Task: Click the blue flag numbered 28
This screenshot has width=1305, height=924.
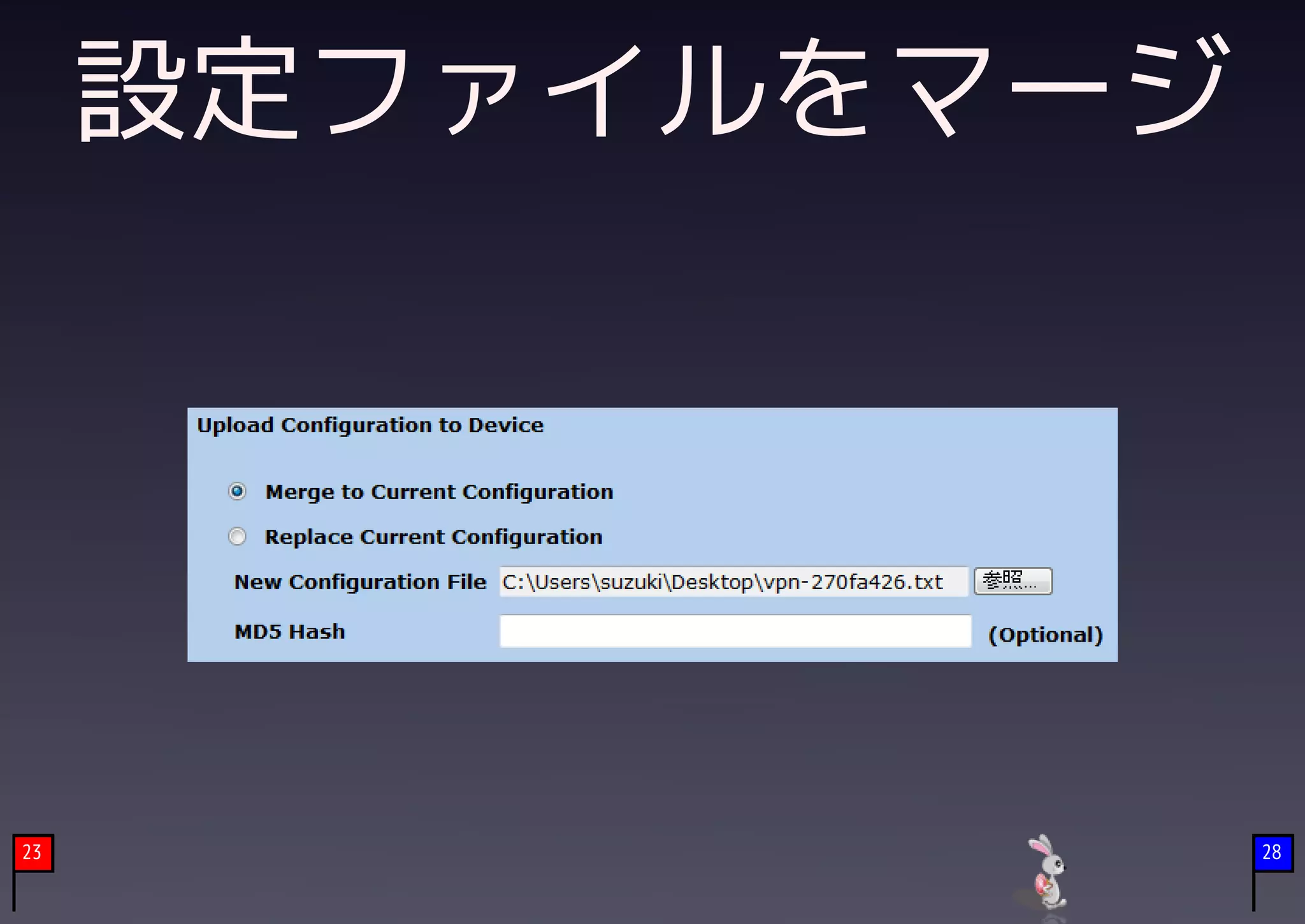Action: click(1273, 853)
